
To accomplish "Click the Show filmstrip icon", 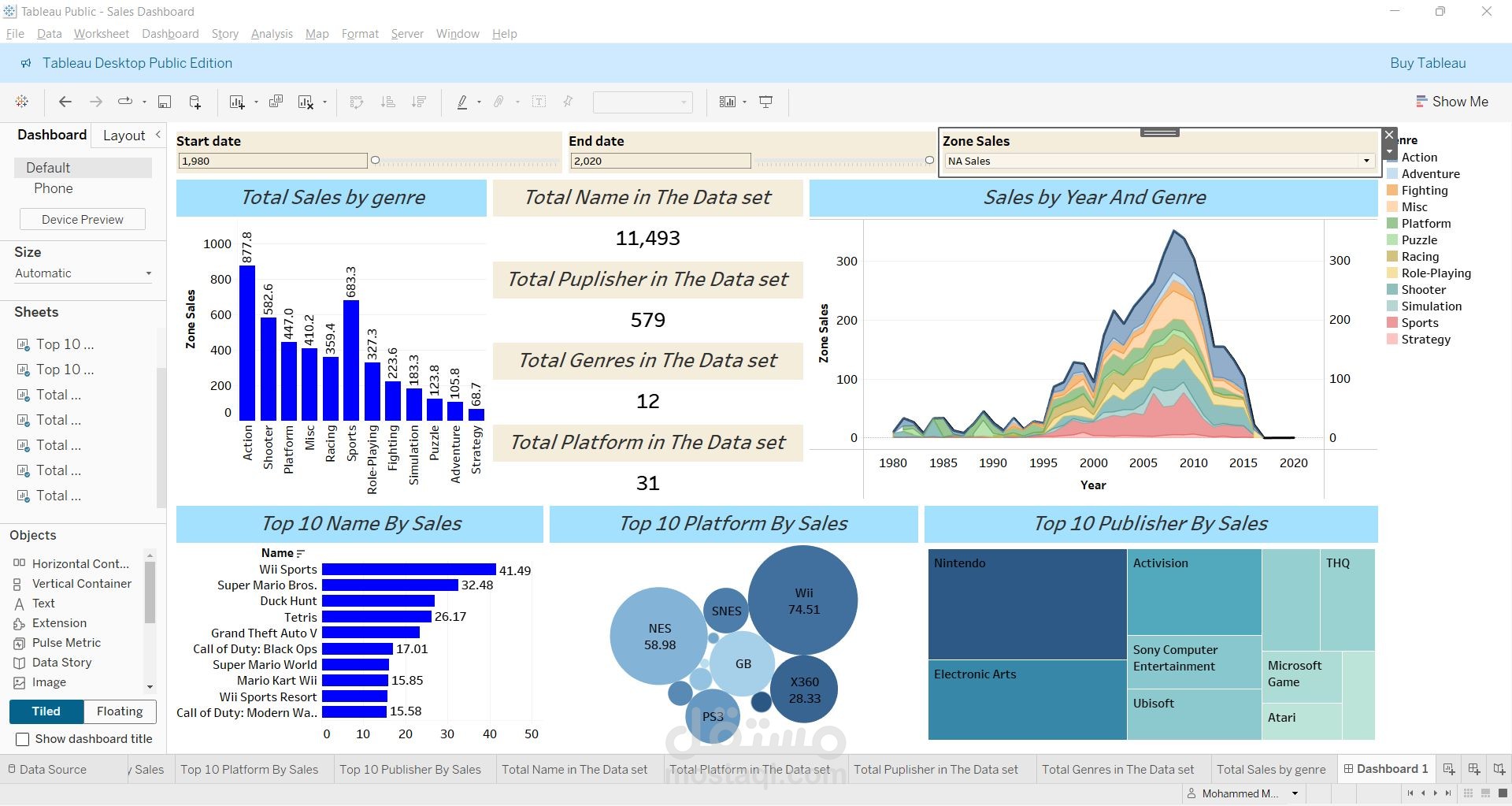I will point(1485,793).
